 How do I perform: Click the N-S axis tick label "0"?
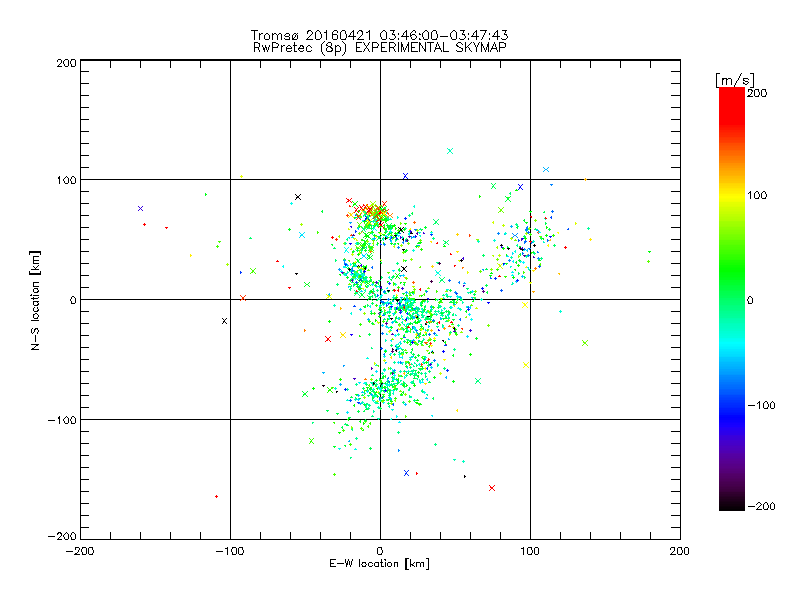[73, 300]
